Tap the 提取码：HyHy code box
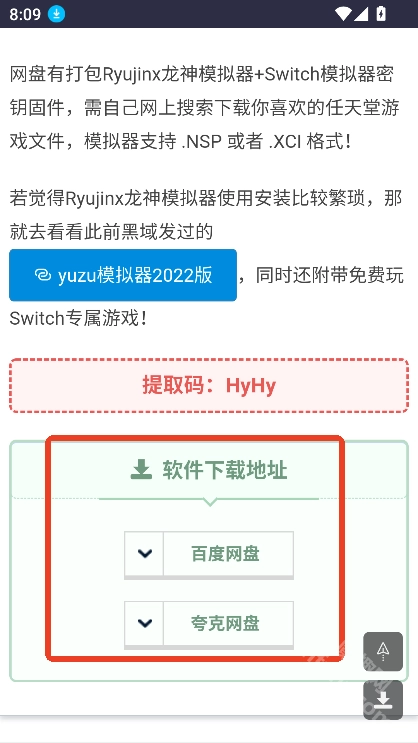Image resolution: width=418 pixels, height=743 pixels. (x=209, y=386)
